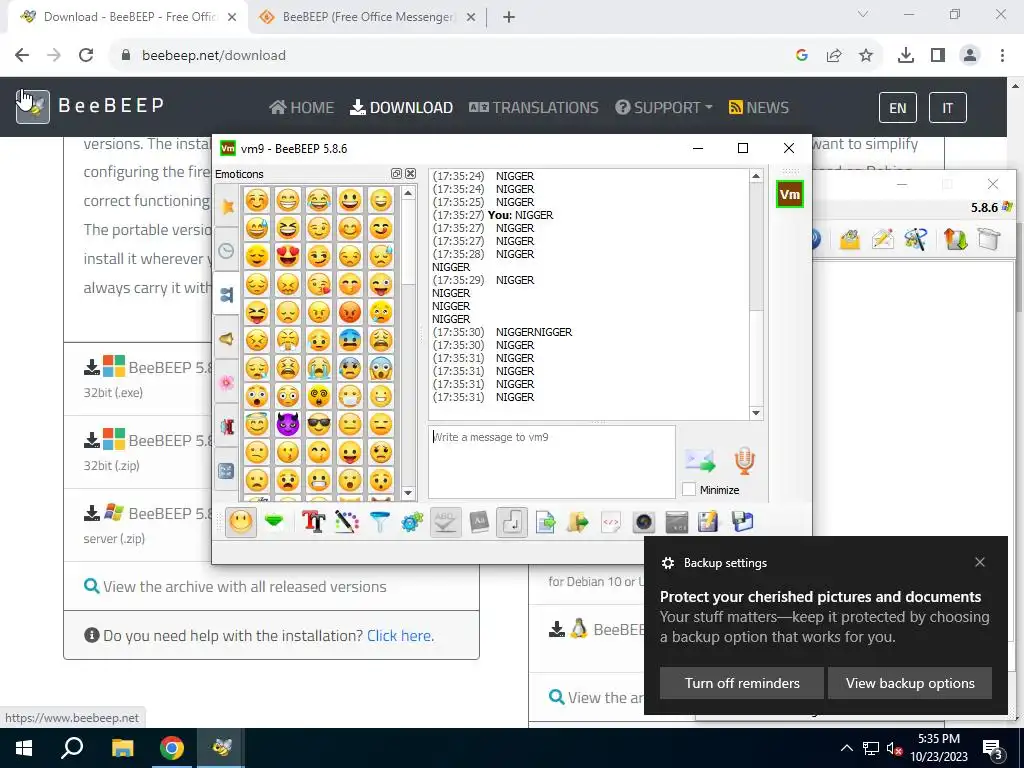The image size is (1024, 768).
Task: Bookmark this page with star icon
Action: (866, 56)
